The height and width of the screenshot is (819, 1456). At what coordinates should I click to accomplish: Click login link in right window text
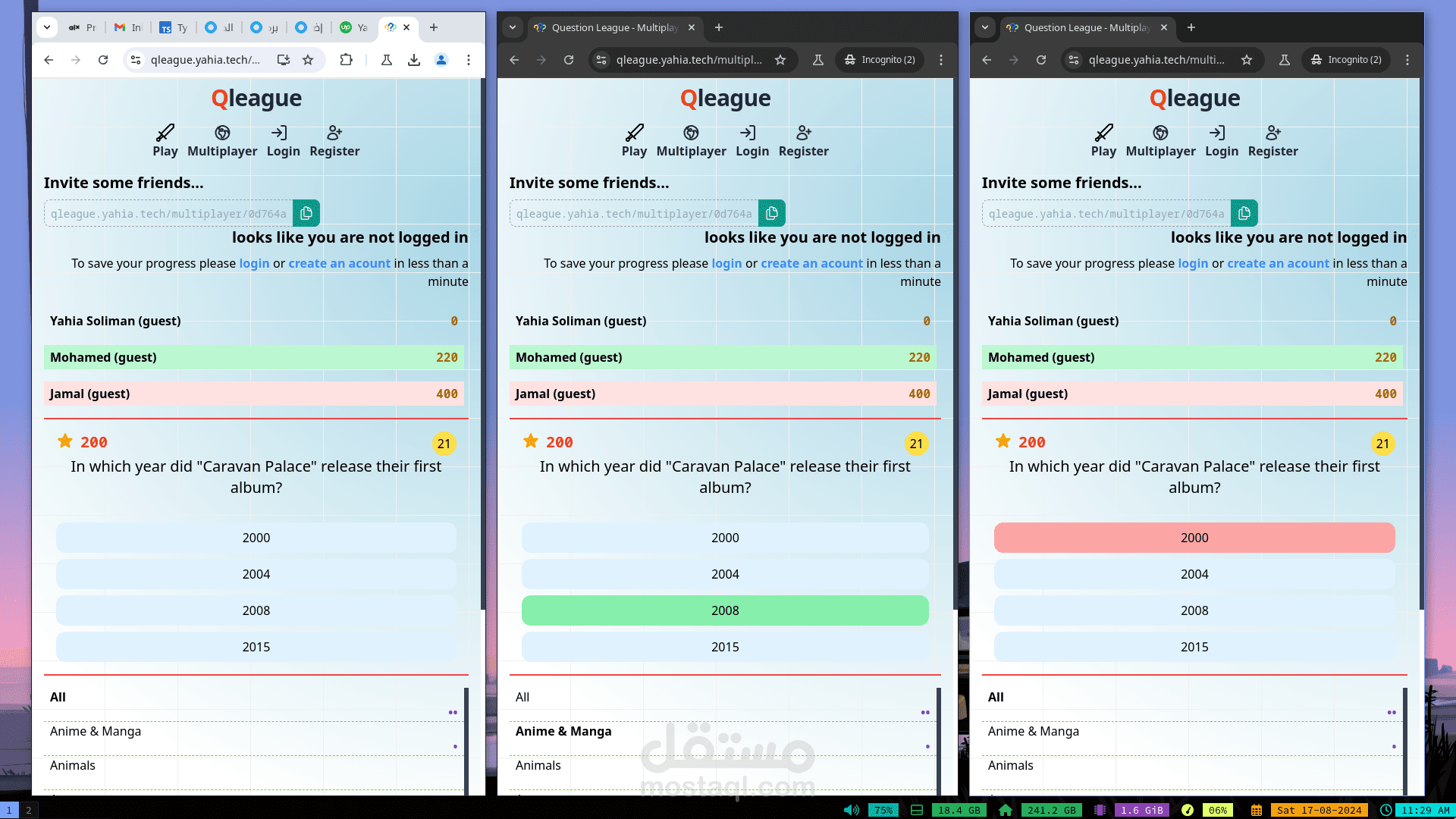pyautogui.click(x=1193, y=263)
